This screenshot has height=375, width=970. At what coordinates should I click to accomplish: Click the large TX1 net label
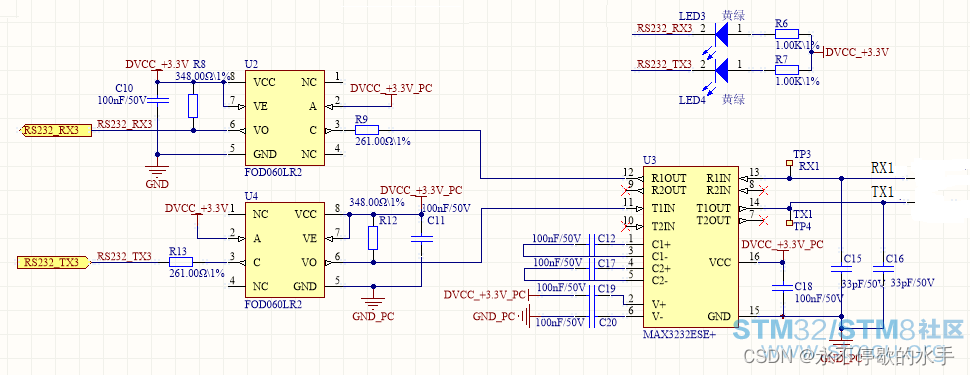click(x=883, y=192)
